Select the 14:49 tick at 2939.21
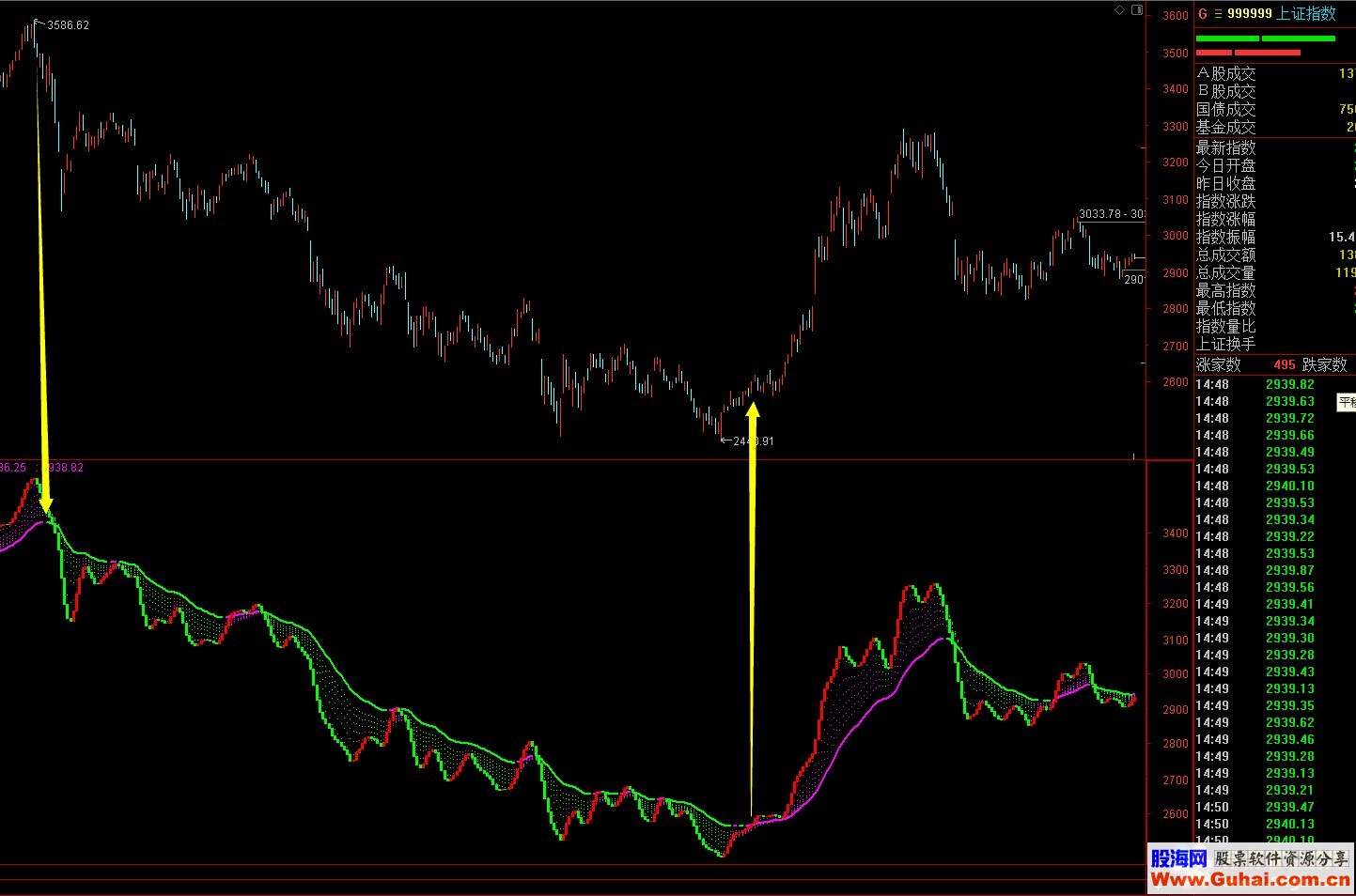 click(x=1275, y=790)
